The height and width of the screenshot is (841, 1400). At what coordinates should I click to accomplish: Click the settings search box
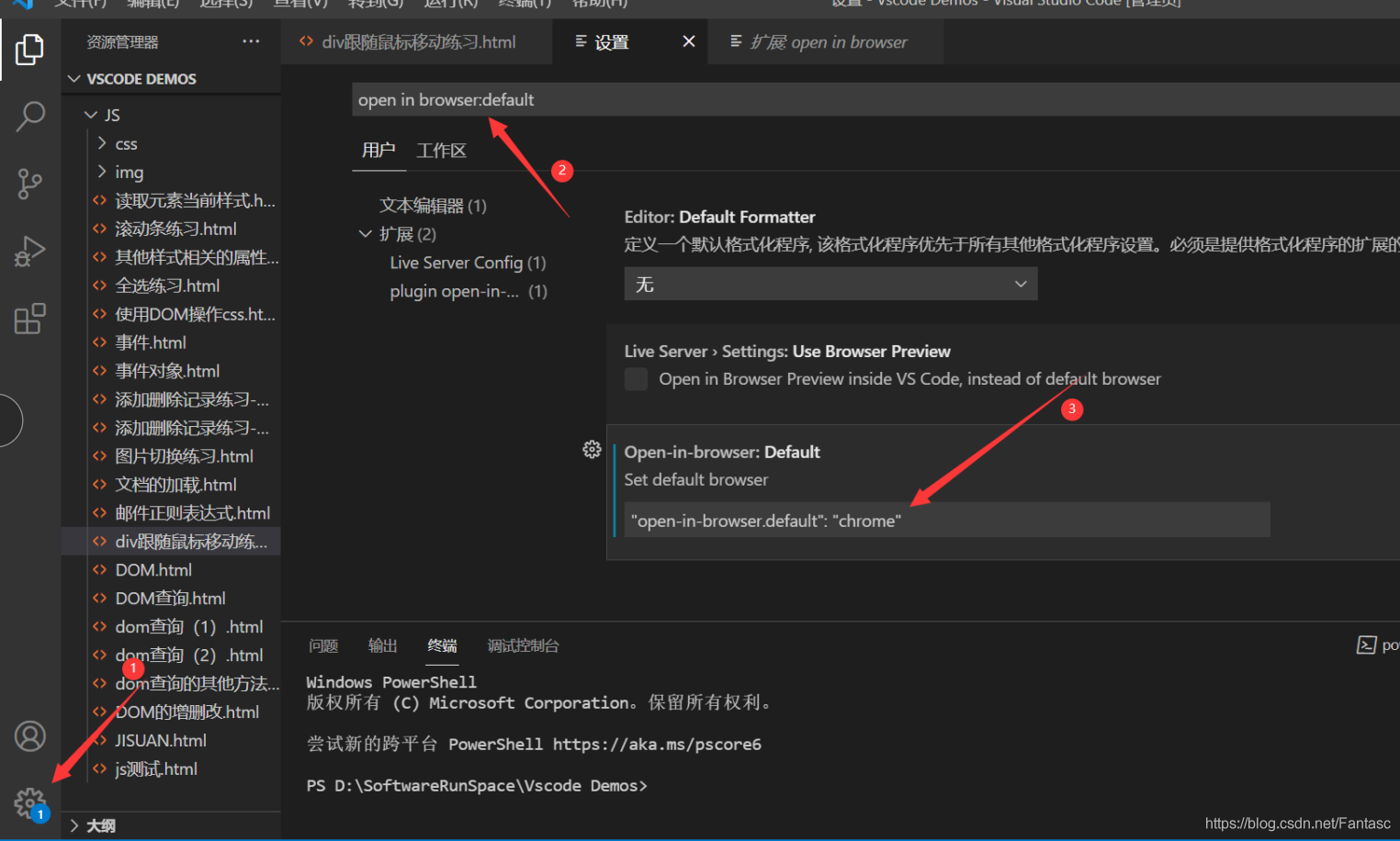tap(875, 99)
